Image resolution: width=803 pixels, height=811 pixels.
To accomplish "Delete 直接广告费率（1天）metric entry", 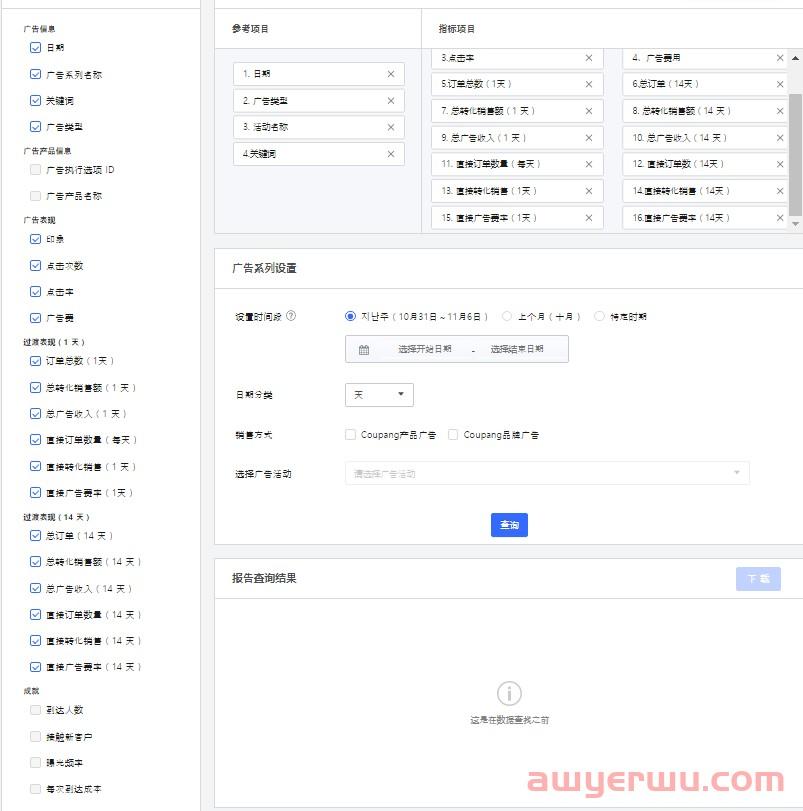I will pos(589,218).
